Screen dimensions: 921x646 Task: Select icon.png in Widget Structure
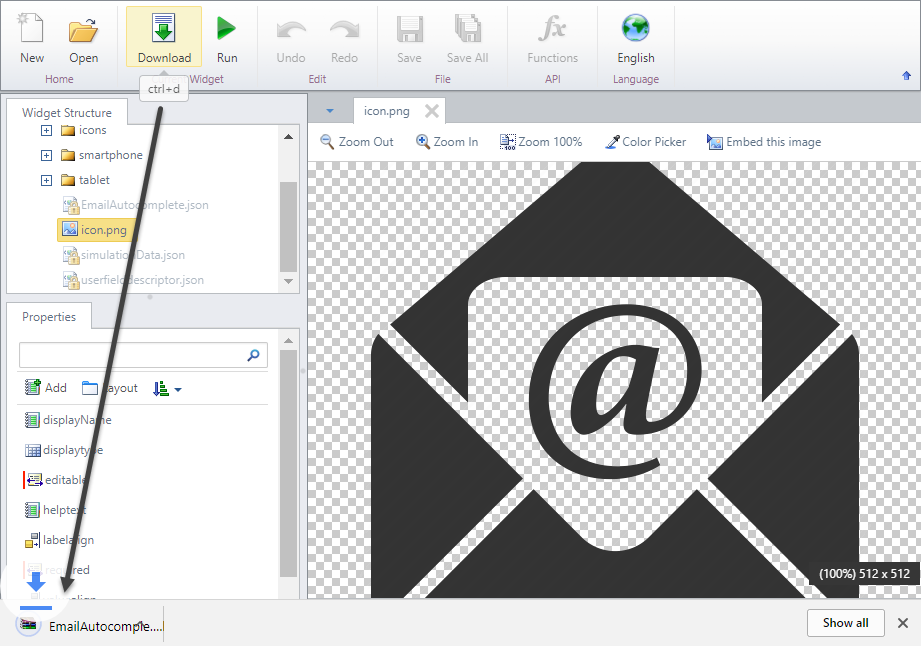point(95,230)
